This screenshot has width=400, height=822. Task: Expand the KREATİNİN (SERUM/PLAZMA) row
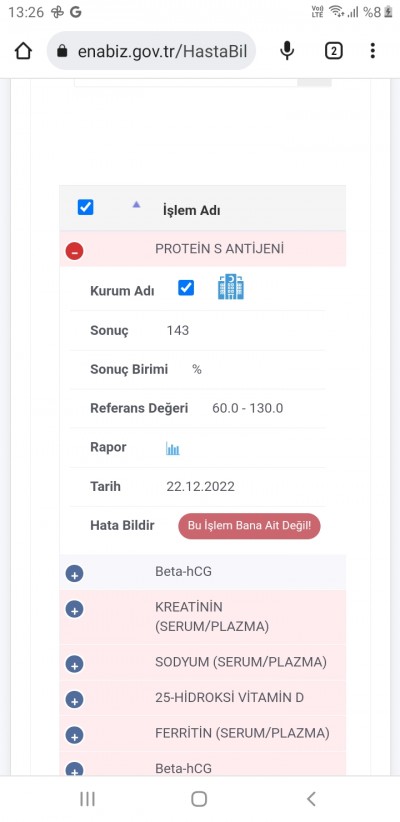click(x=74, y=609)
